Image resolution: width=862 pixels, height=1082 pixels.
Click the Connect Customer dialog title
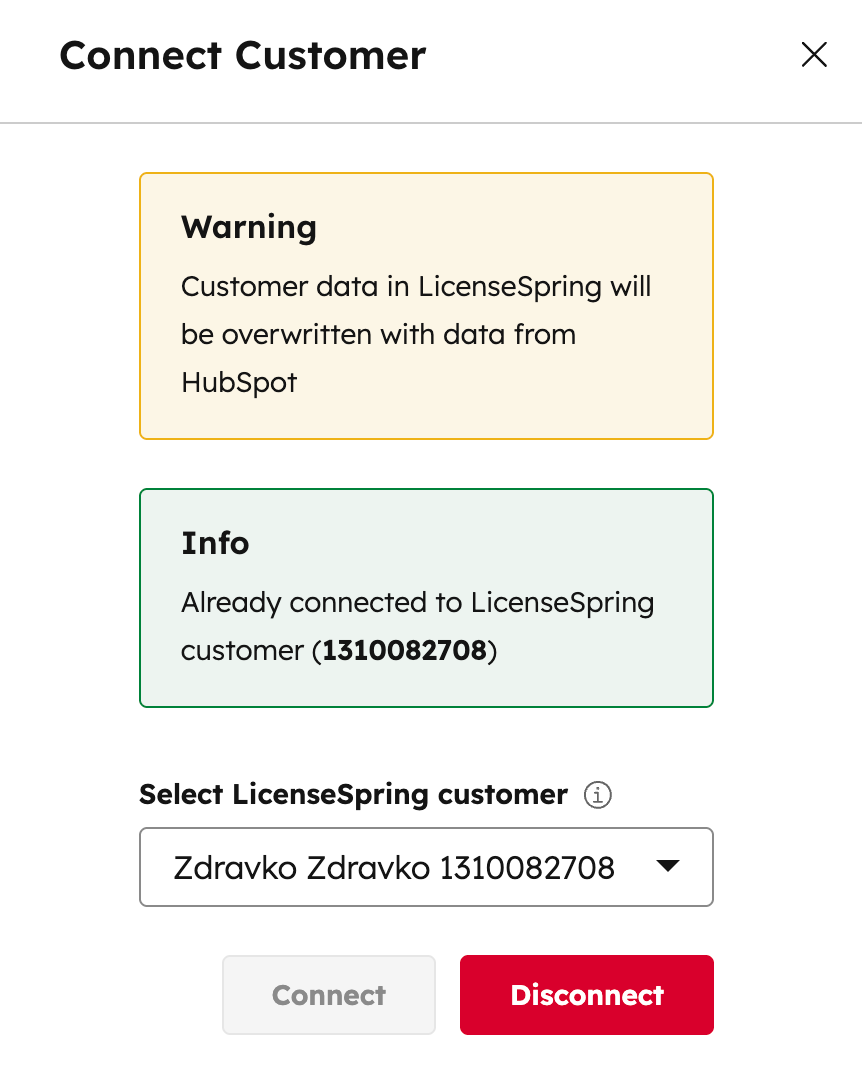243,55
